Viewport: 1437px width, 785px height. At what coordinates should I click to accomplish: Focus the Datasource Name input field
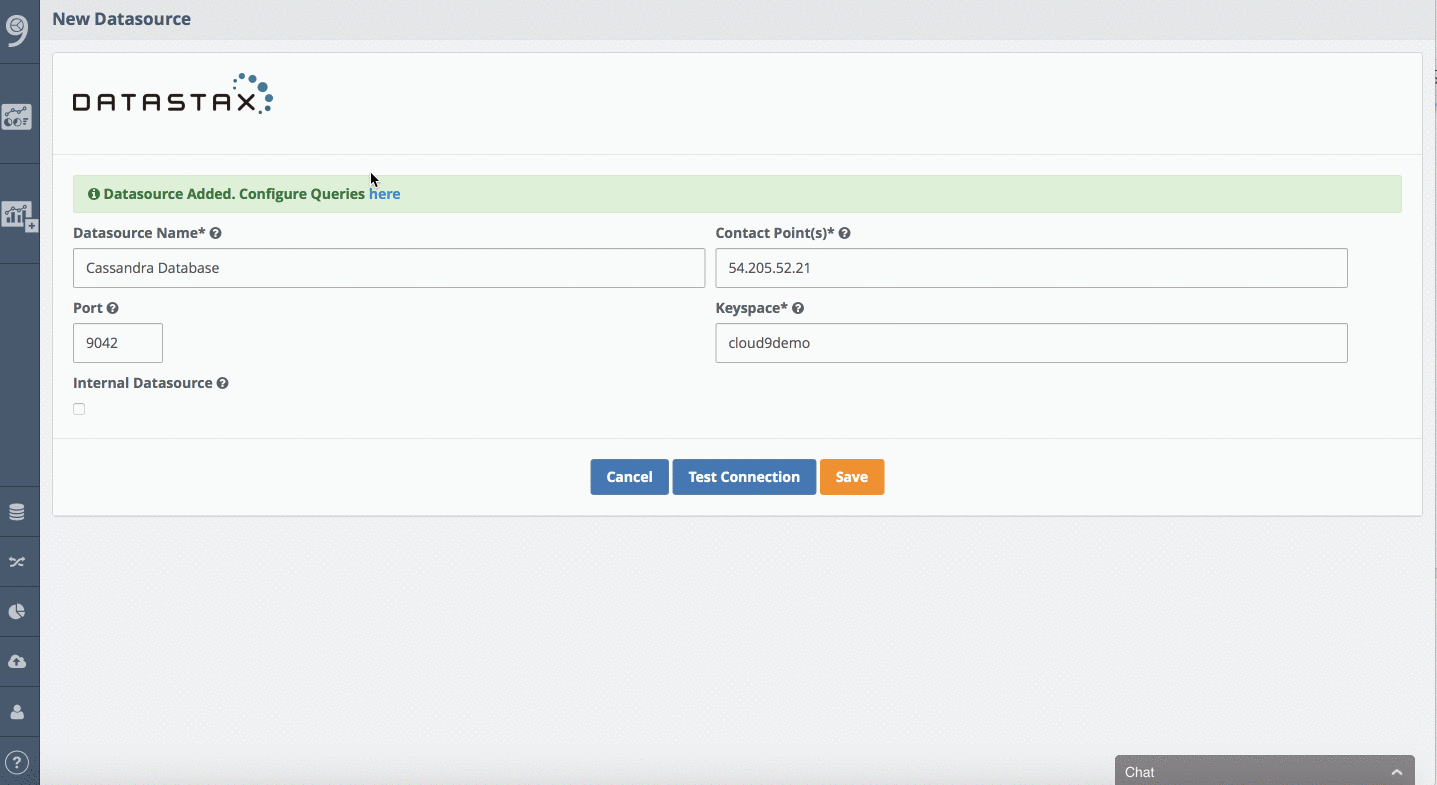pyautogui.click(x=389, y=268)
